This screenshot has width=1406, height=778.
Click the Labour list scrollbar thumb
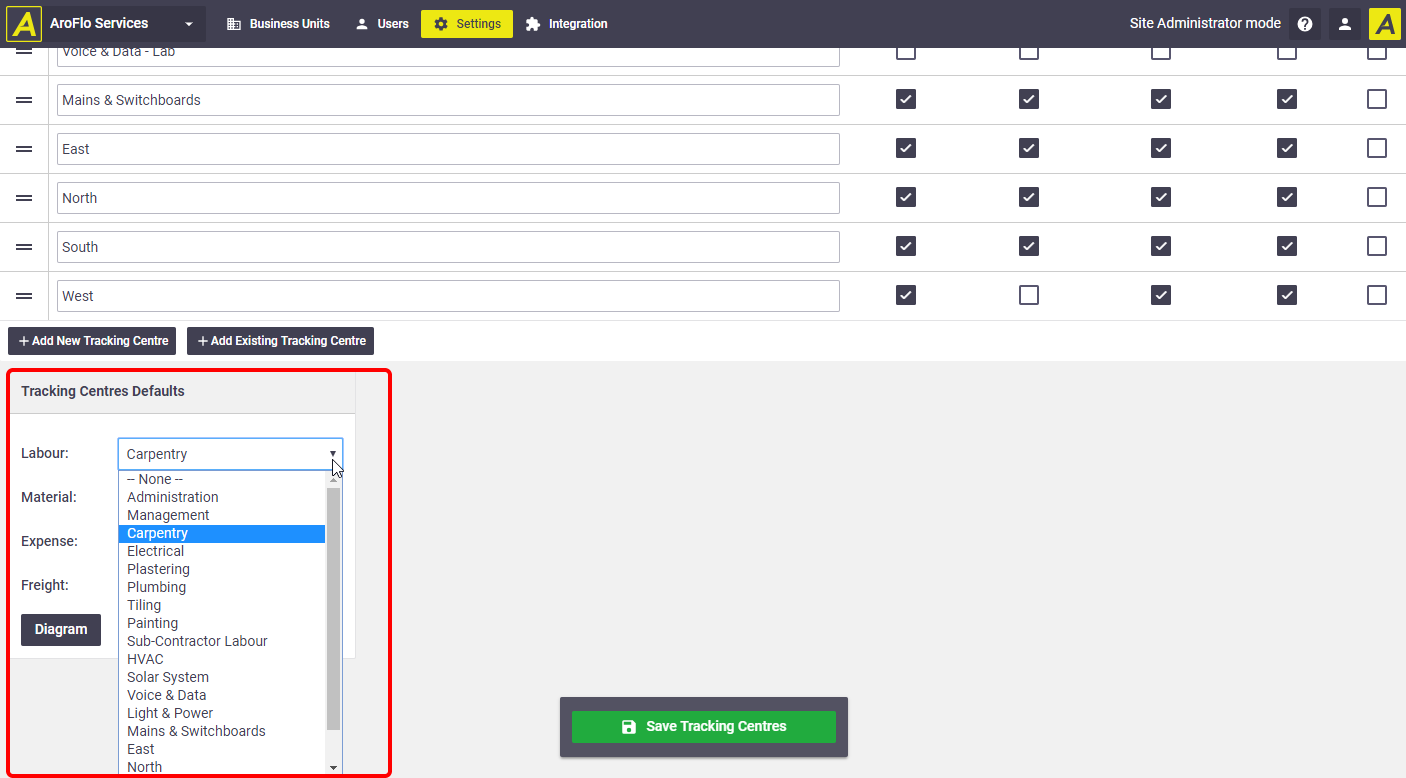(334, 608)
